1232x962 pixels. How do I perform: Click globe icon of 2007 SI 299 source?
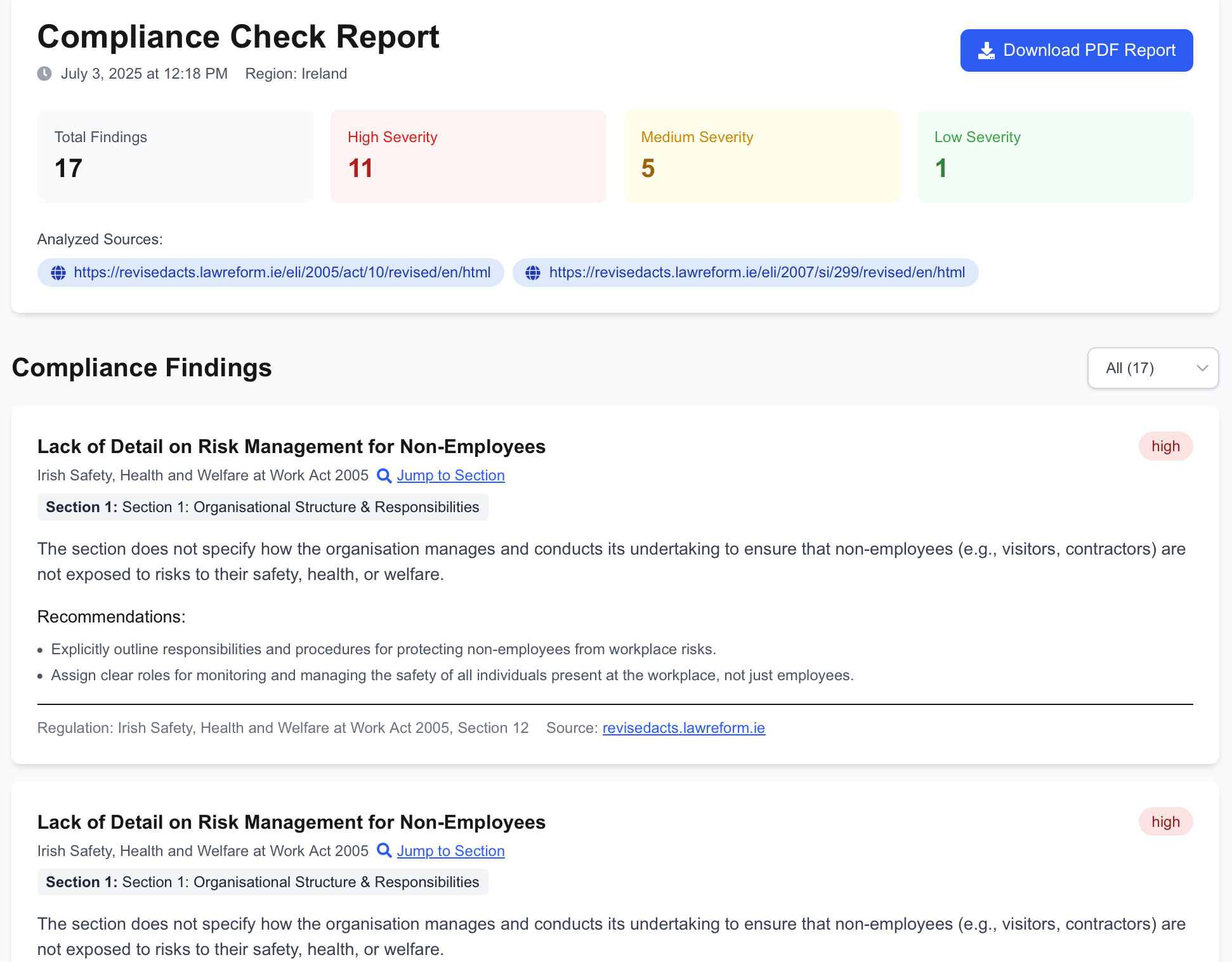534,273
